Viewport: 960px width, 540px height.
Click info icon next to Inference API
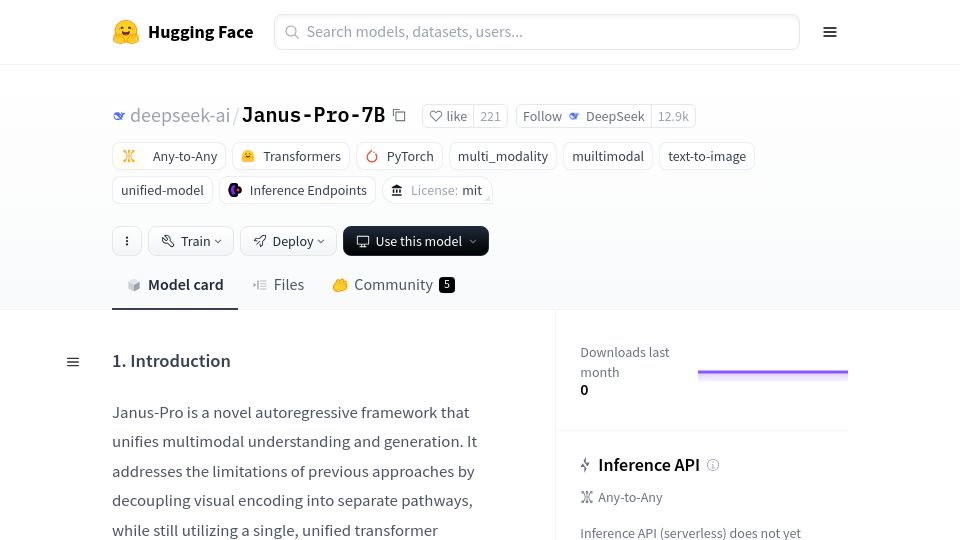[713, 465]
